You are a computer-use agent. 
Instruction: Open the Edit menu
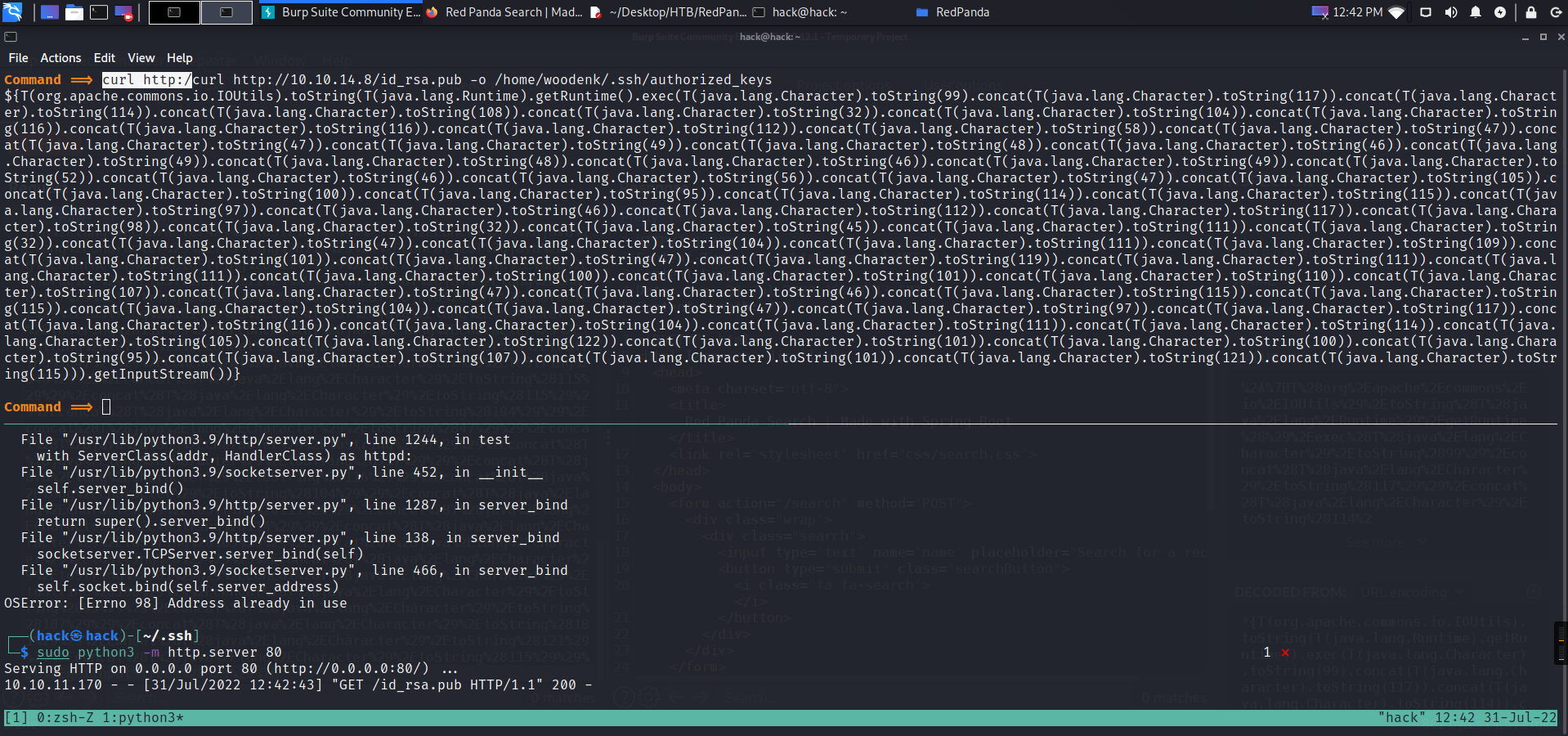point(105,58)
